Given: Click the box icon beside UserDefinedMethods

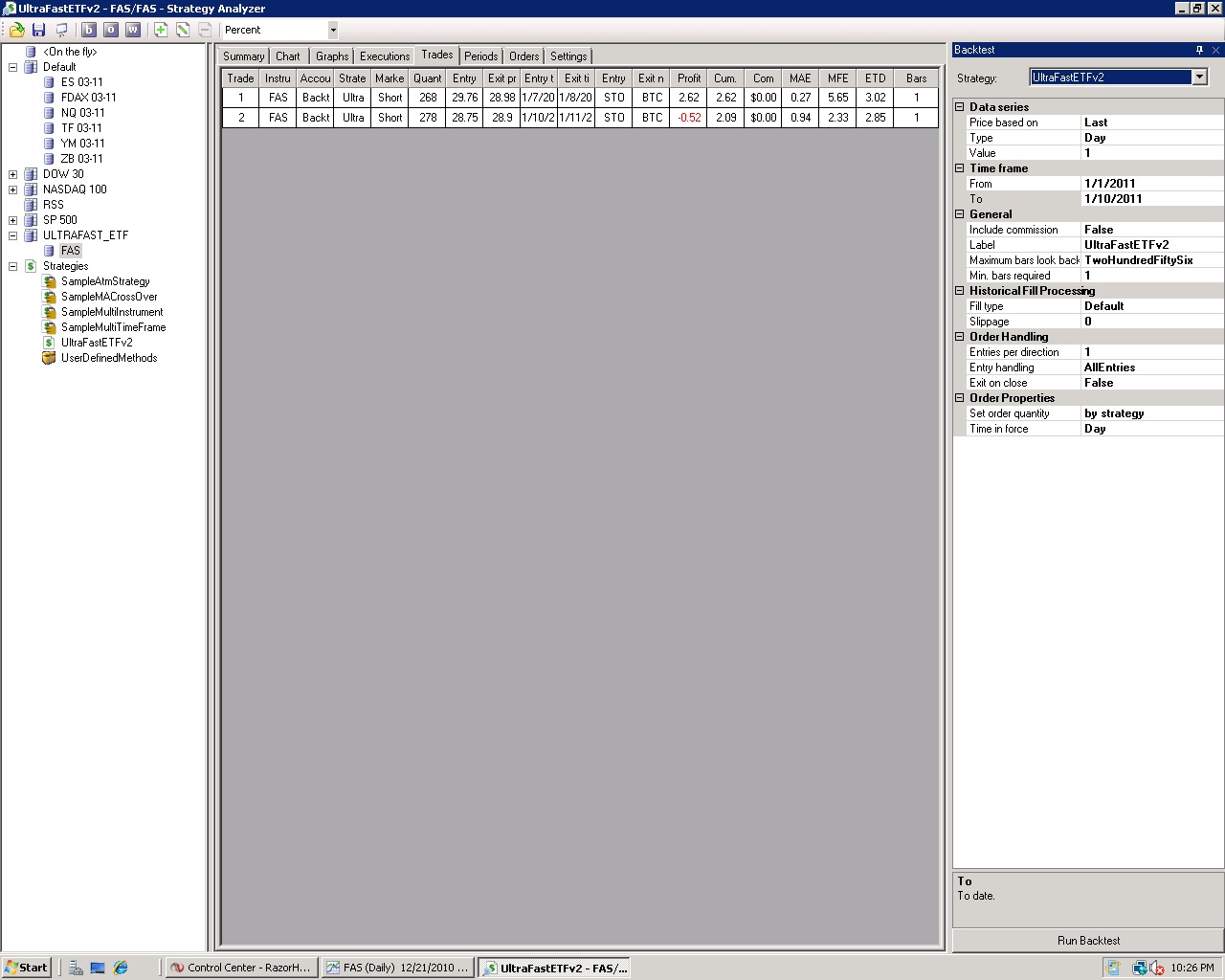Looking at the screenshot, I should pyautogui.click(x=49, y=358).
